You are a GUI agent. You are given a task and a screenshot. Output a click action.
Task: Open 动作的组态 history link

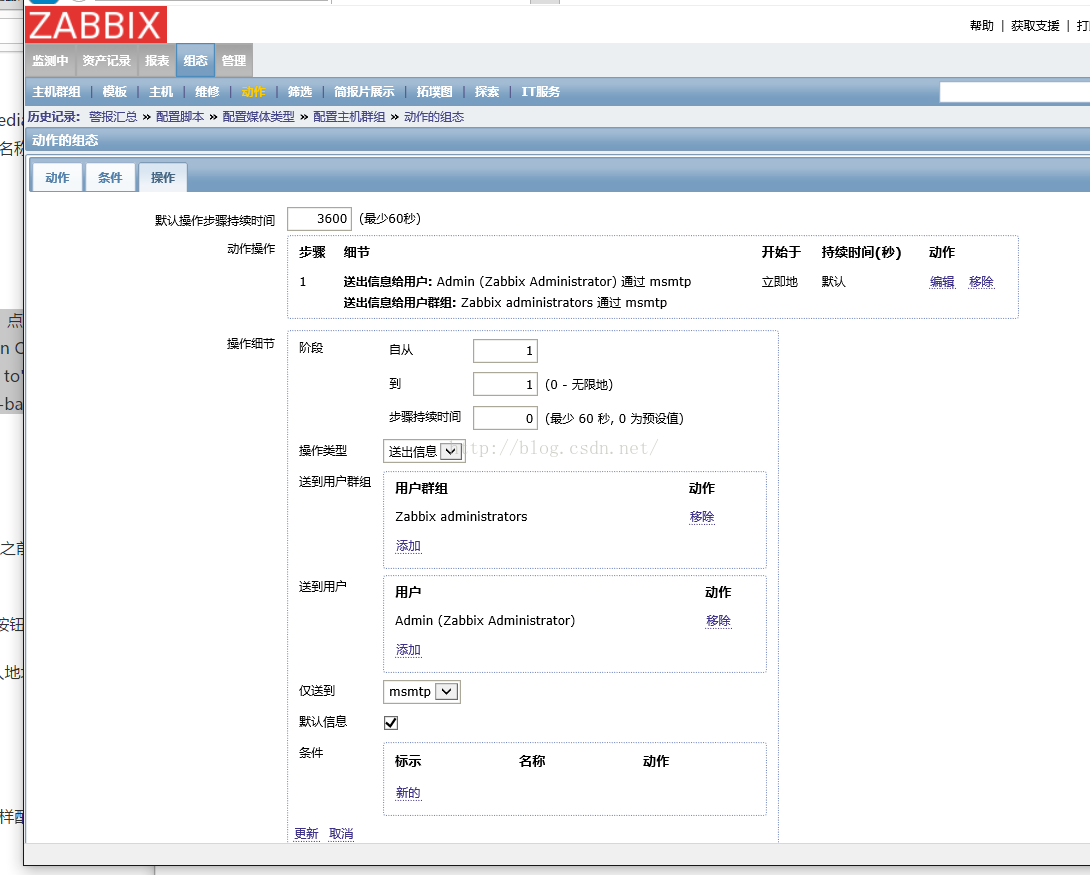[x=434, y=117]
